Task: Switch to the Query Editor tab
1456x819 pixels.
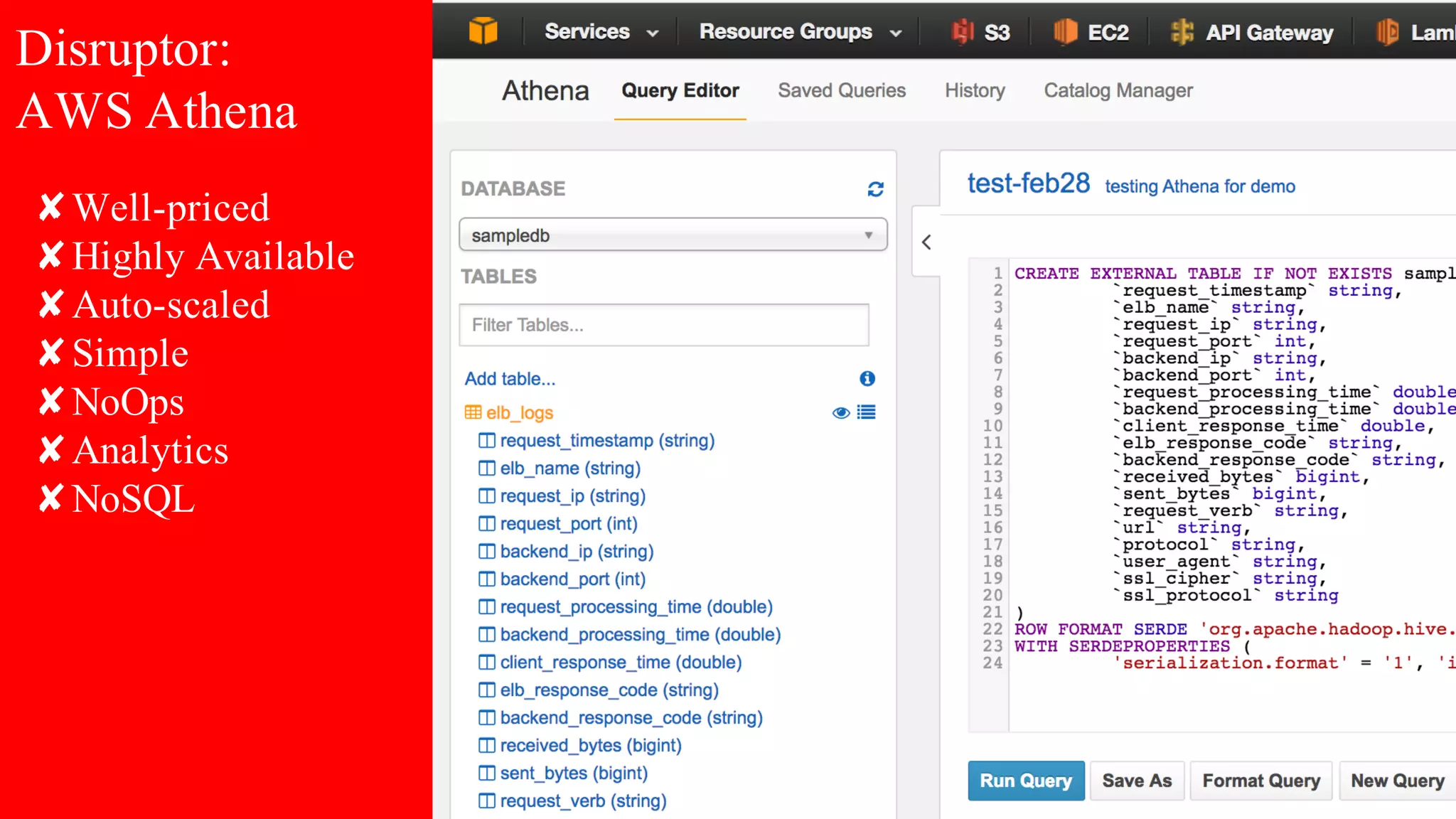Action: [680, 91]
